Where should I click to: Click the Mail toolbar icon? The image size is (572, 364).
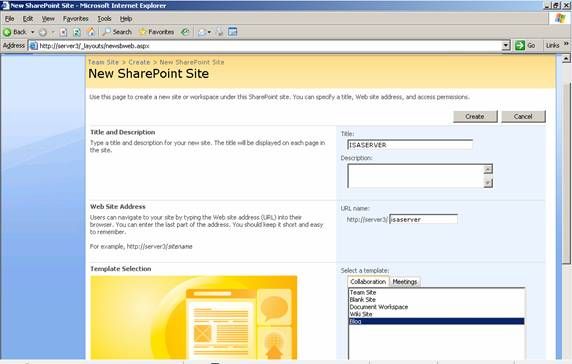pos(202,32)
